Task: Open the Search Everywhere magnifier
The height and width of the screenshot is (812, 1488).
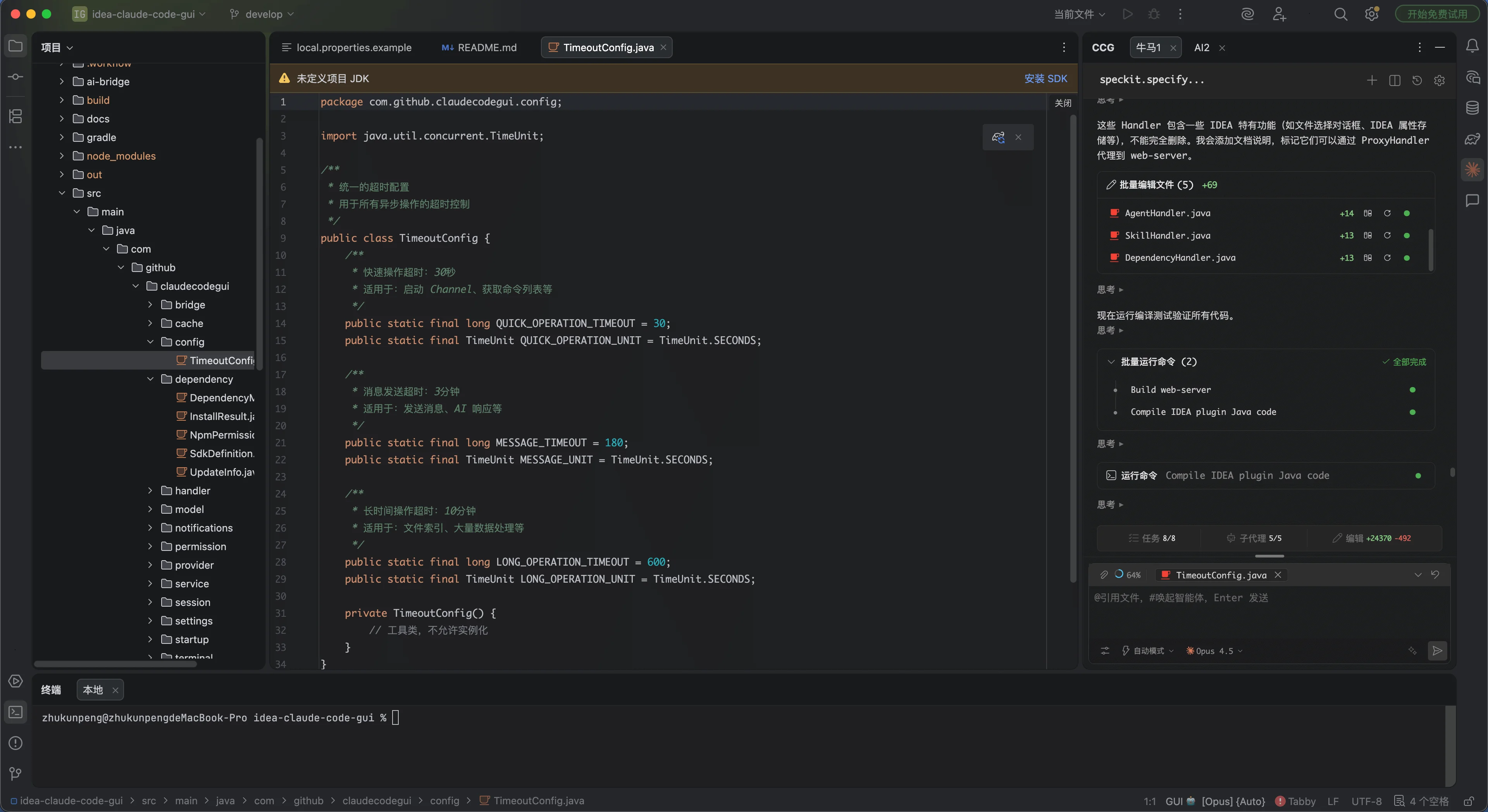Action: tap(1341, 14)
